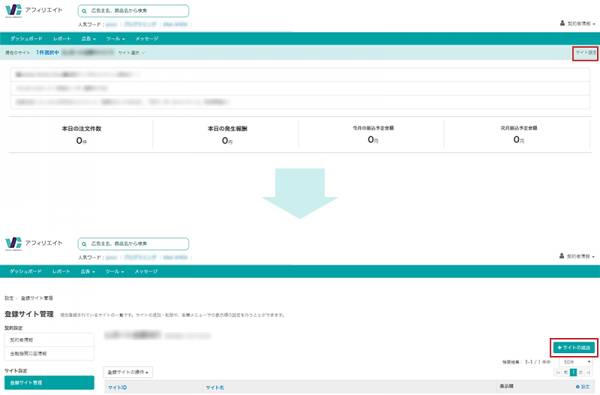The height and width of the screenshot is (395, 600).
Task: Click the first blurred notice row
Action: [300, 75]
